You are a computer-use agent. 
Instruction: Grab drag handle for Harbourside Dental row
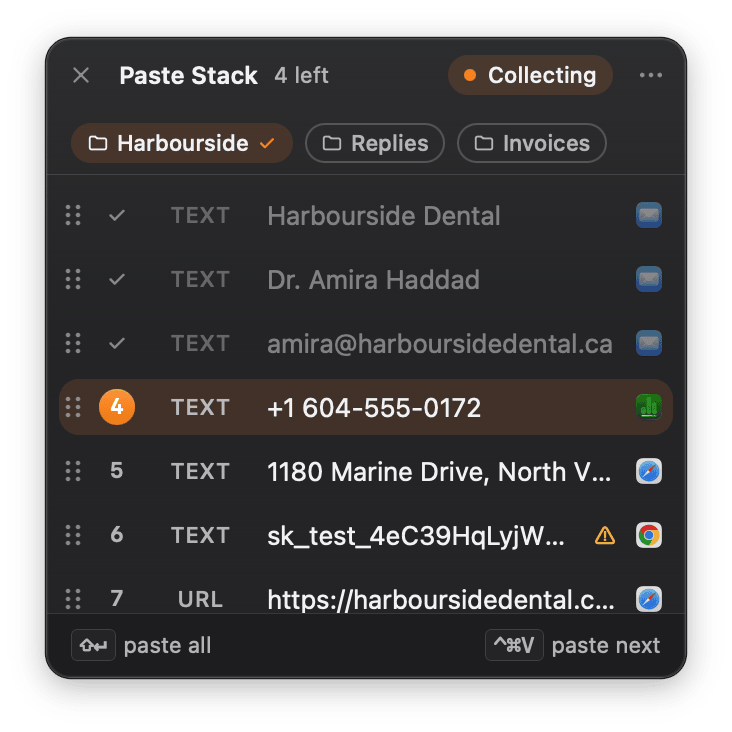[73, 215]
